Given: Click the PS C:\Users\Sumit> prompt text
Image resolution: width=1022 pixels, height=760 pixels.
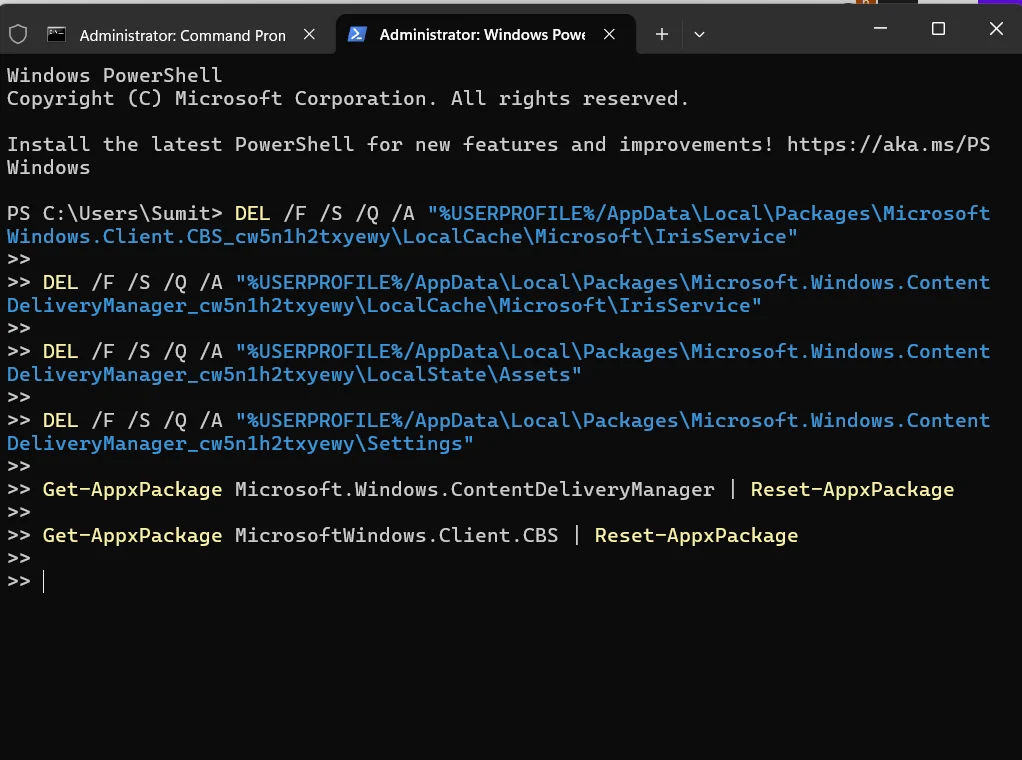Looking at the screenshot, I should tap(114, 214).
